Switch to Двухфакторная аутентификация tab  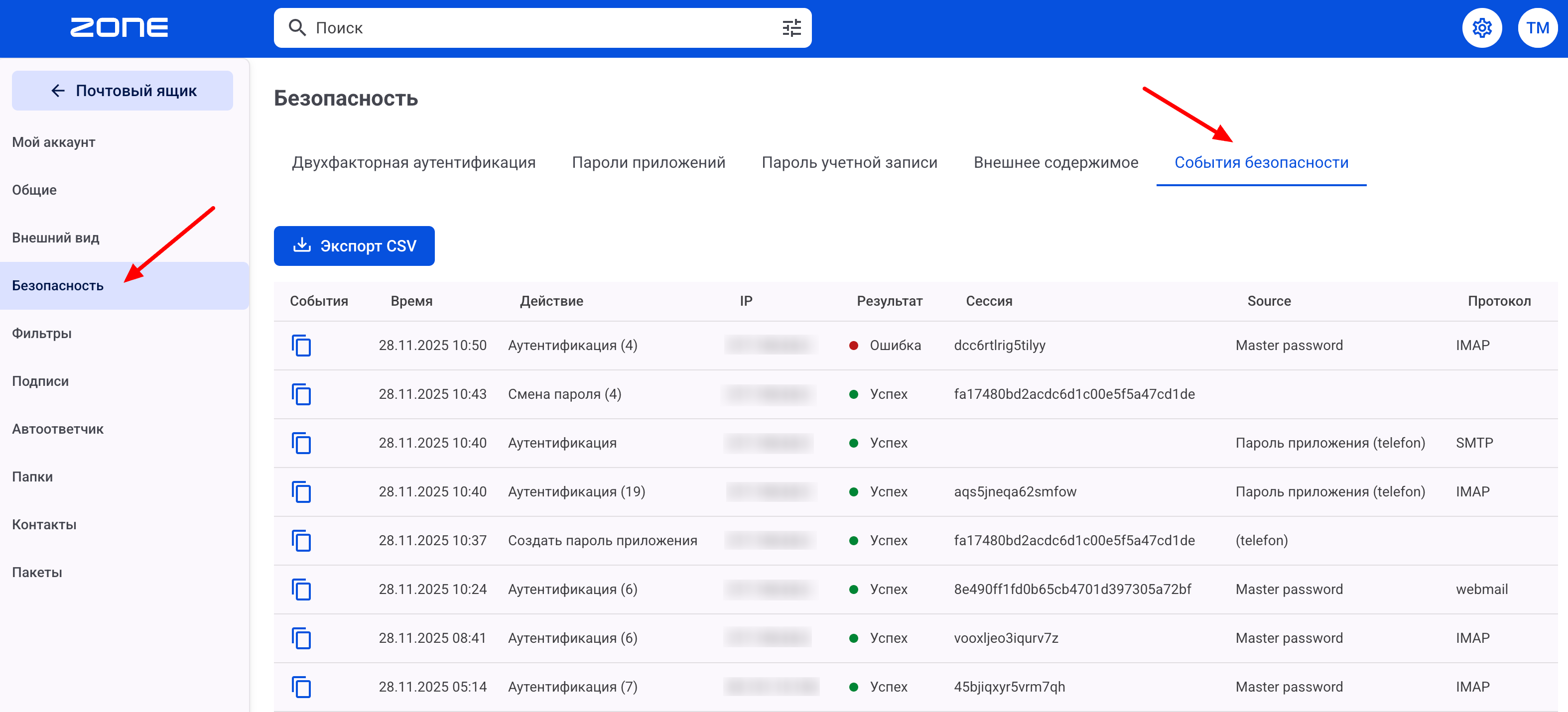coord(413,162)
